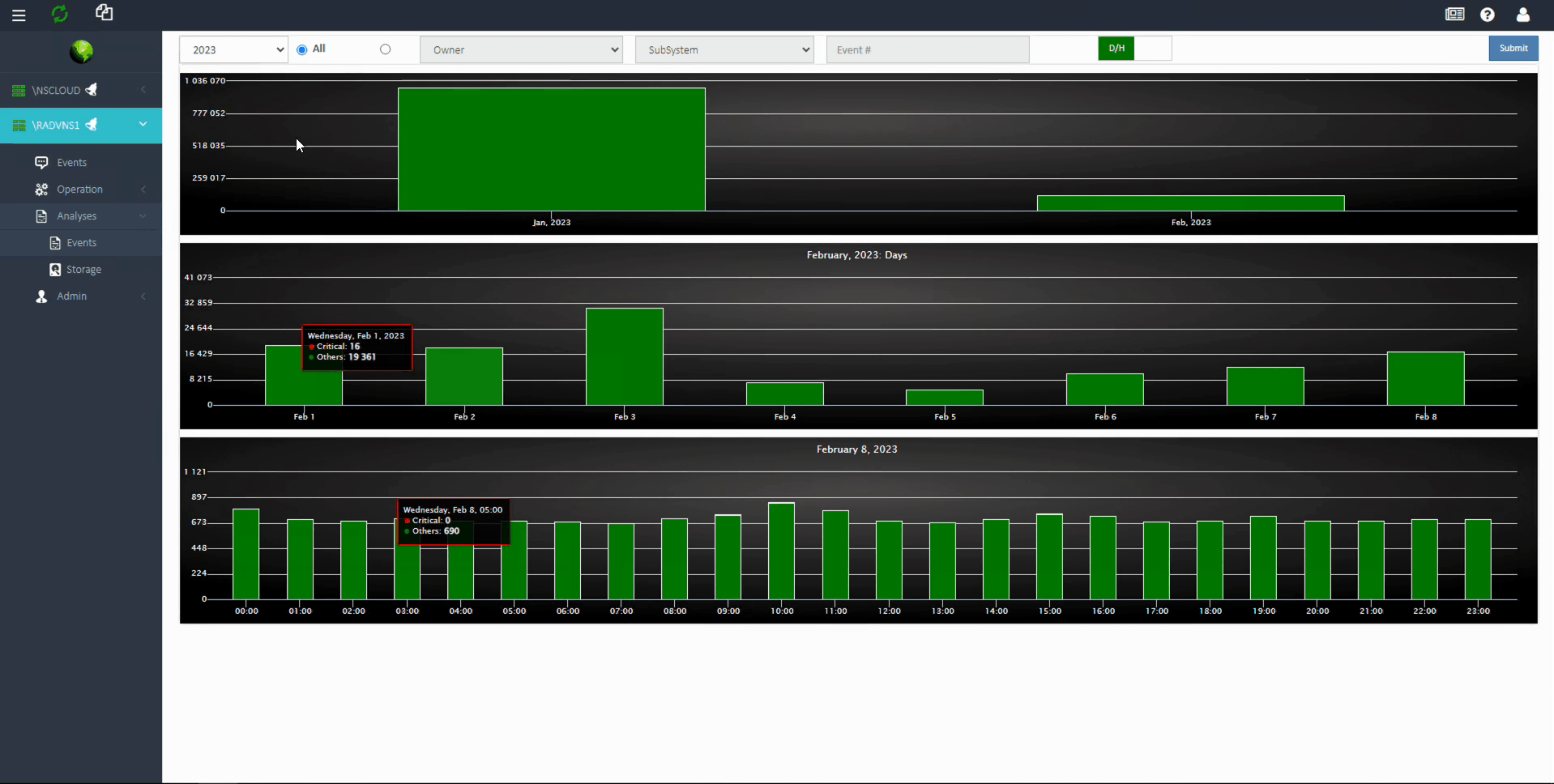
Task: Click the Feb 6 bar in days chart
Action: [1105, 390]
